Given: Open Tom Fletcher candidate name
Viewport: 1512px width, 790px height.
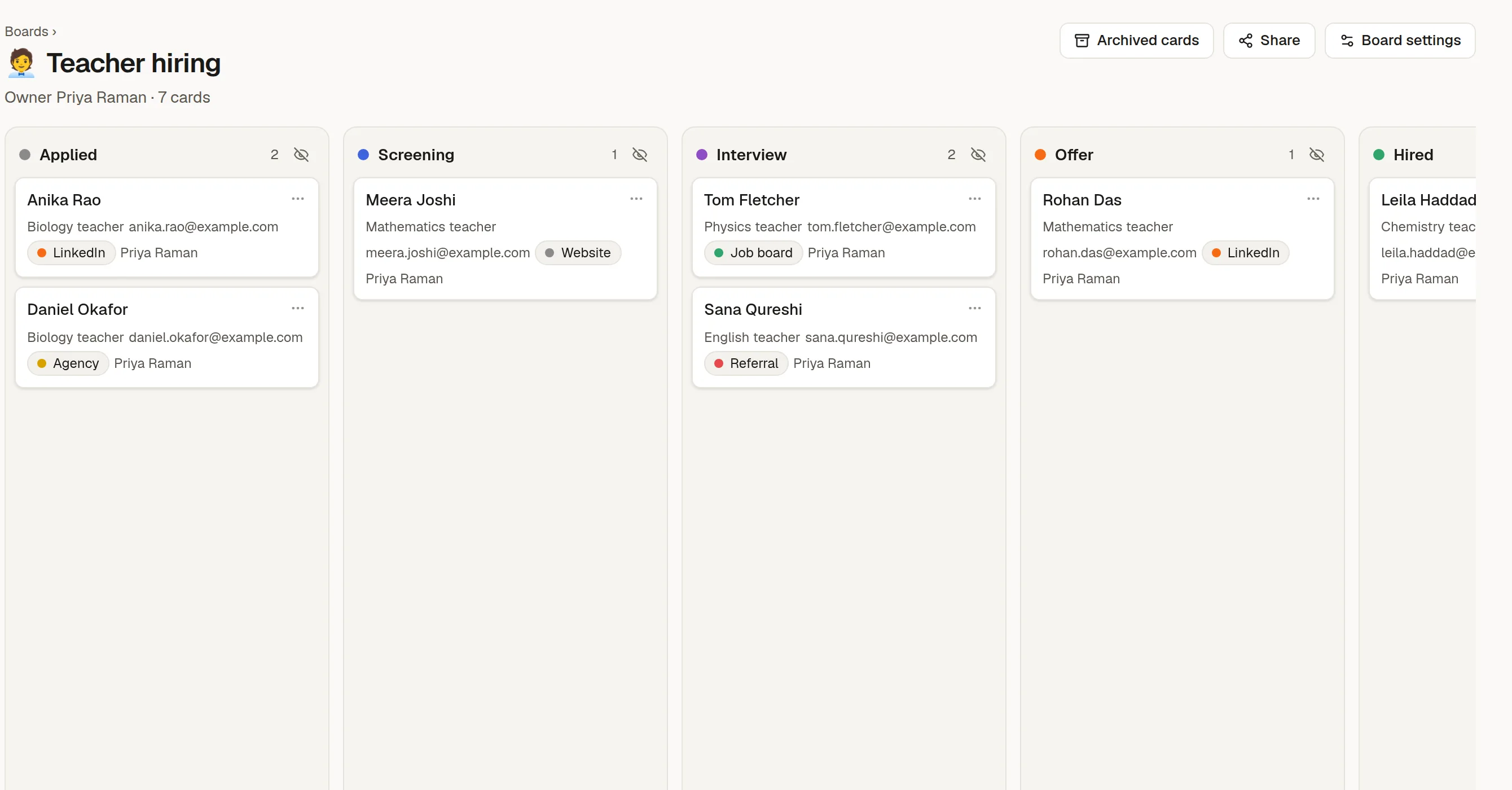Looking at the screenshot, I should click(752, 200).
